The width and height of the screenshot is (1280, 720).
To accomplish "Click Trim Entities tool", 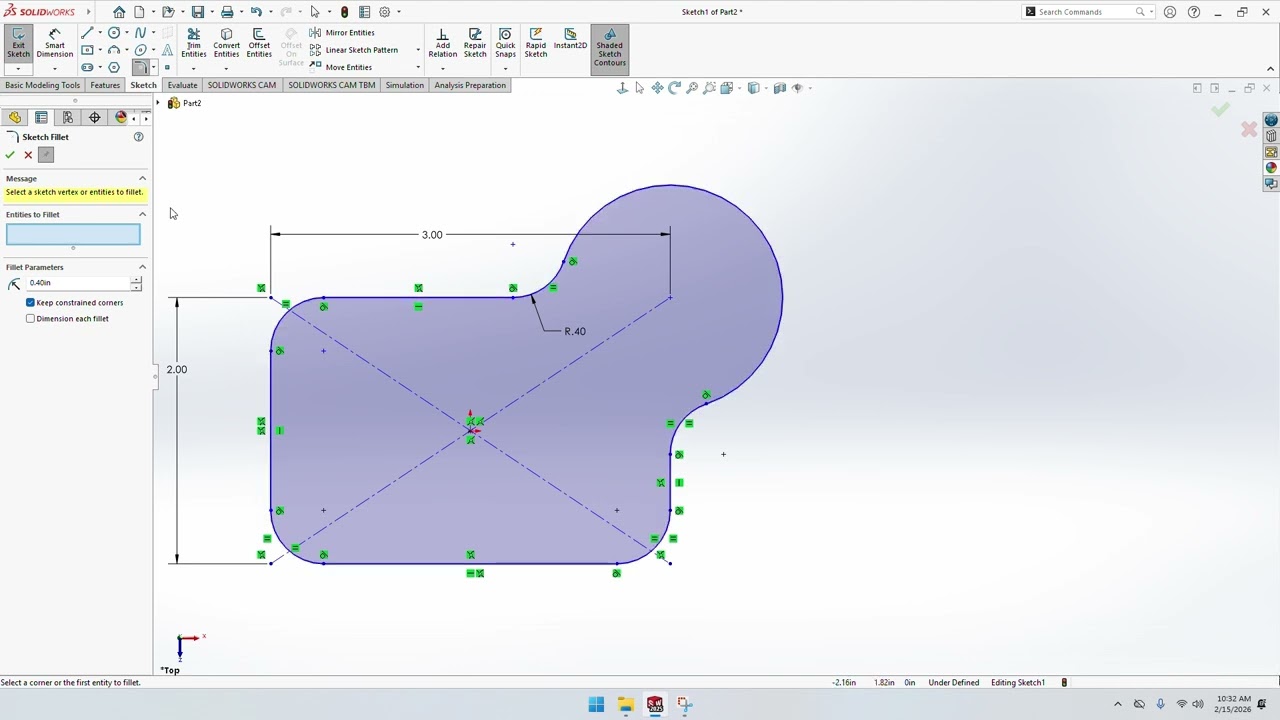I will pyautogui.click(x=194, y=43).
